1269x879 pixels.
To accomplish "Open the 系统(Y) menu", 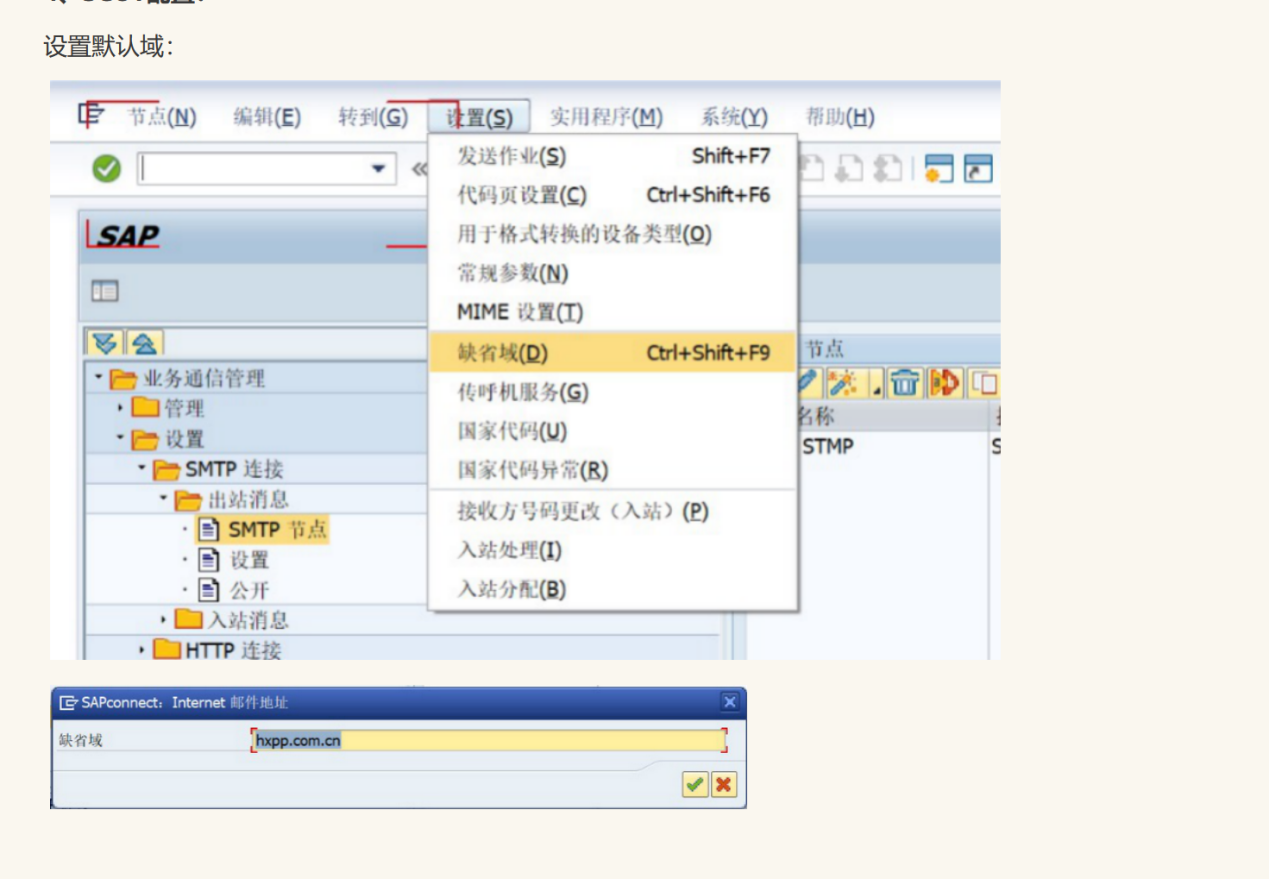I will [734, 117].
